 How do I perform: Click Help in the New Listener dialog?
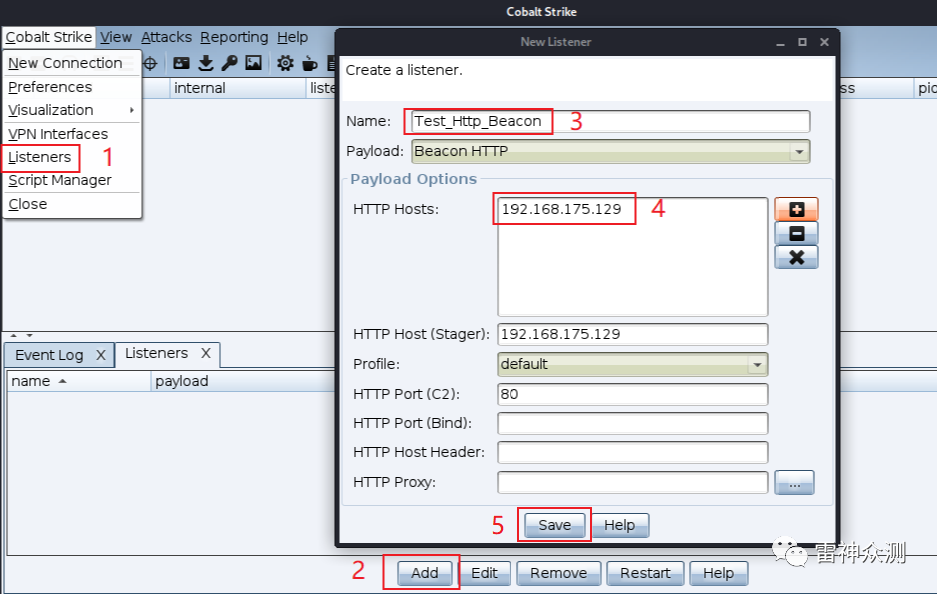pyautogui.click(x=620, y=525)
